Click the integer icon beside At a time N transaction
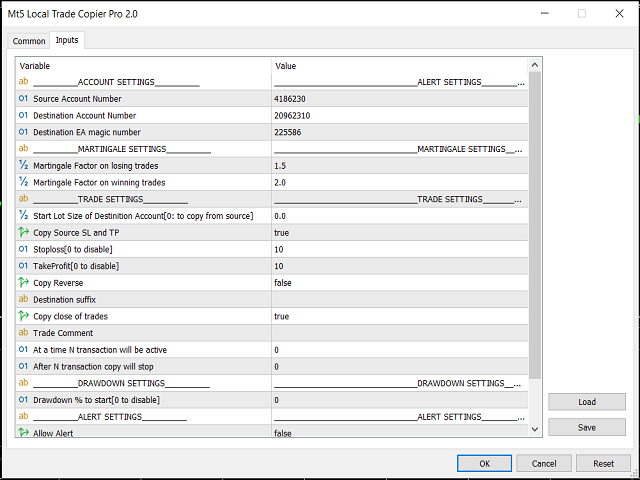The height and width of the screenshot is (480, 640). coord(23,349)
